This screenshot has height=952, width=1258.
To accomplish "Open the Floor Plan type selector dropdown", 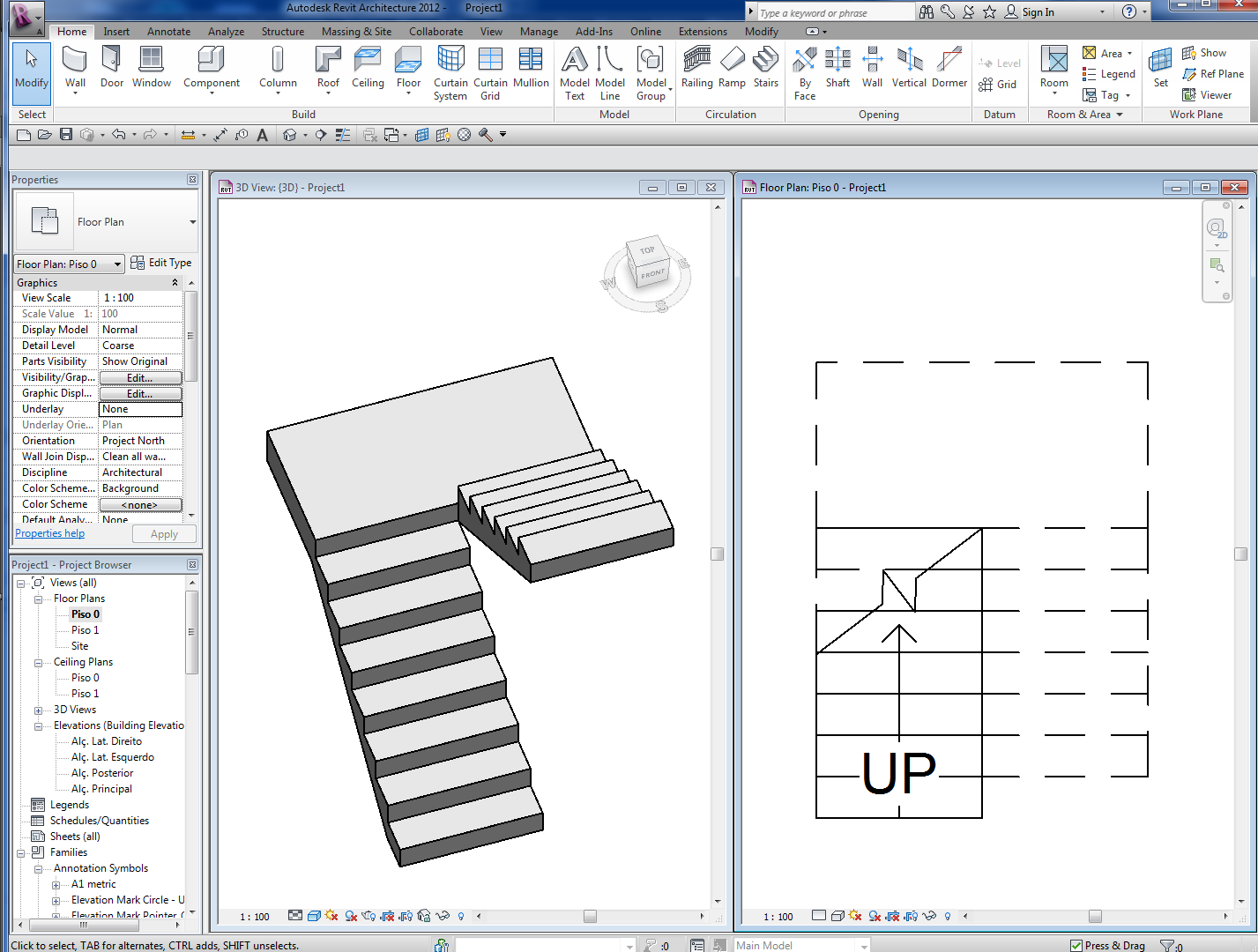I will [x=192, y=222].
